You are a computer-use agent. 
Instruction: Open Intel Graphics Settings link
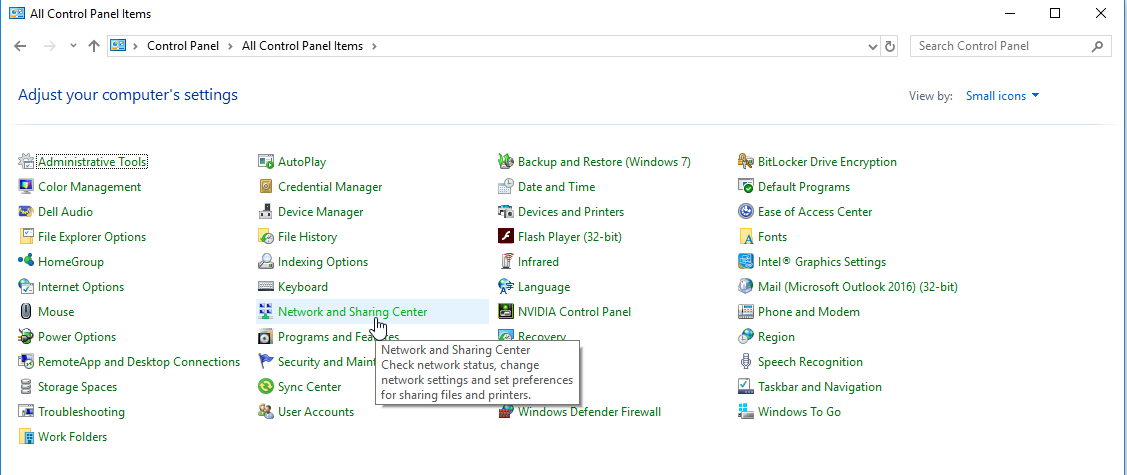(822, 262)
